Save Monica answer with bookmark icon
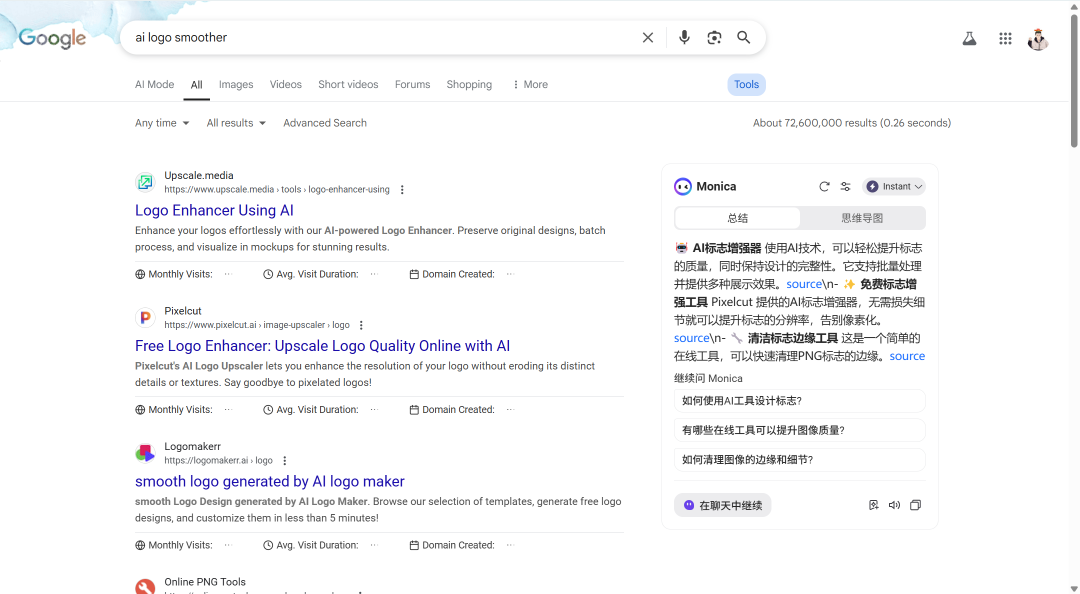Screen dimensions: 1080x594 tap(873, 505)
